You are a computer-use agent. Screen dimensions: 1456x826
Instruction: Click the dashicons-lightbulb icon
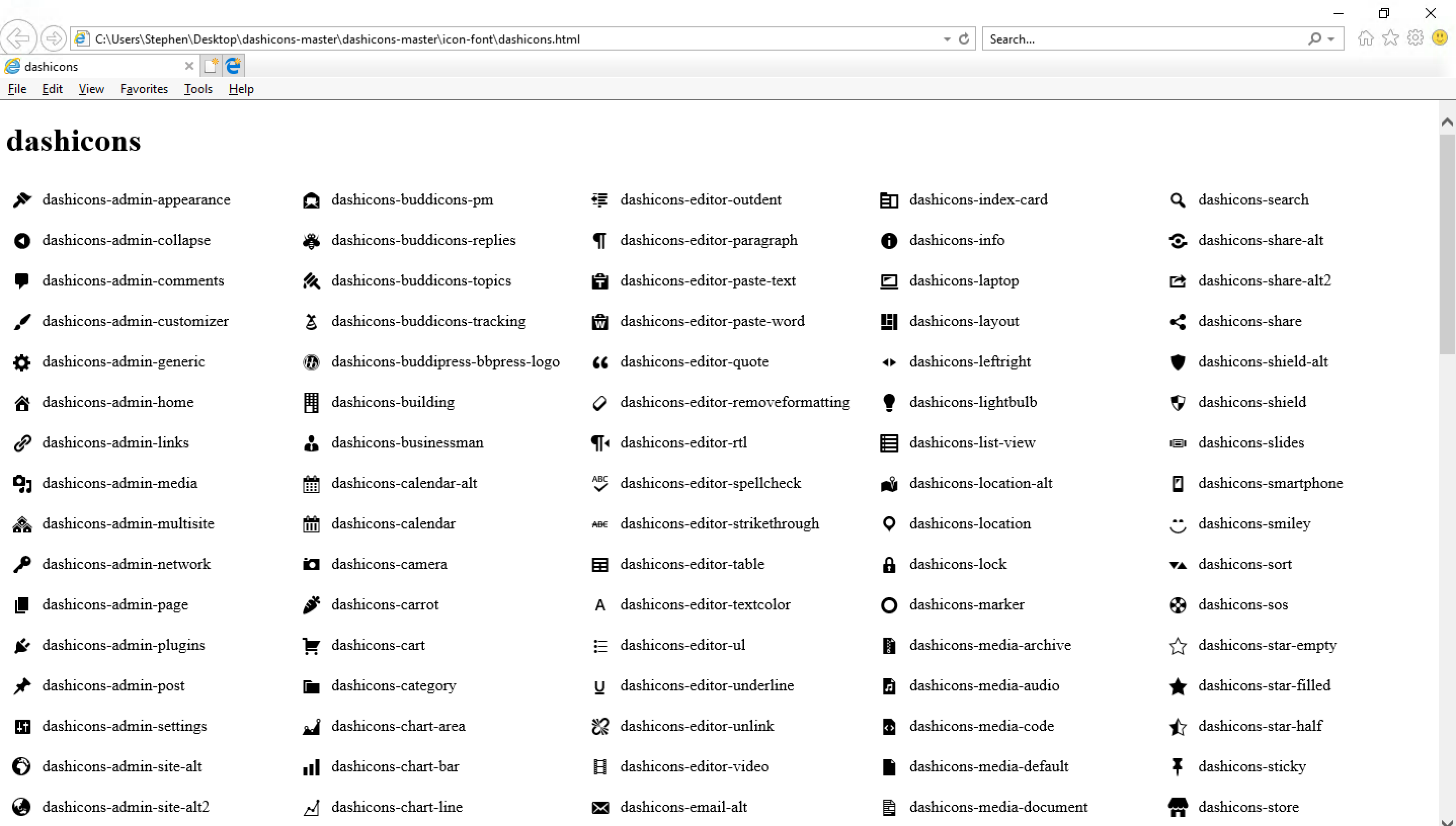click(x=888, y=402)
